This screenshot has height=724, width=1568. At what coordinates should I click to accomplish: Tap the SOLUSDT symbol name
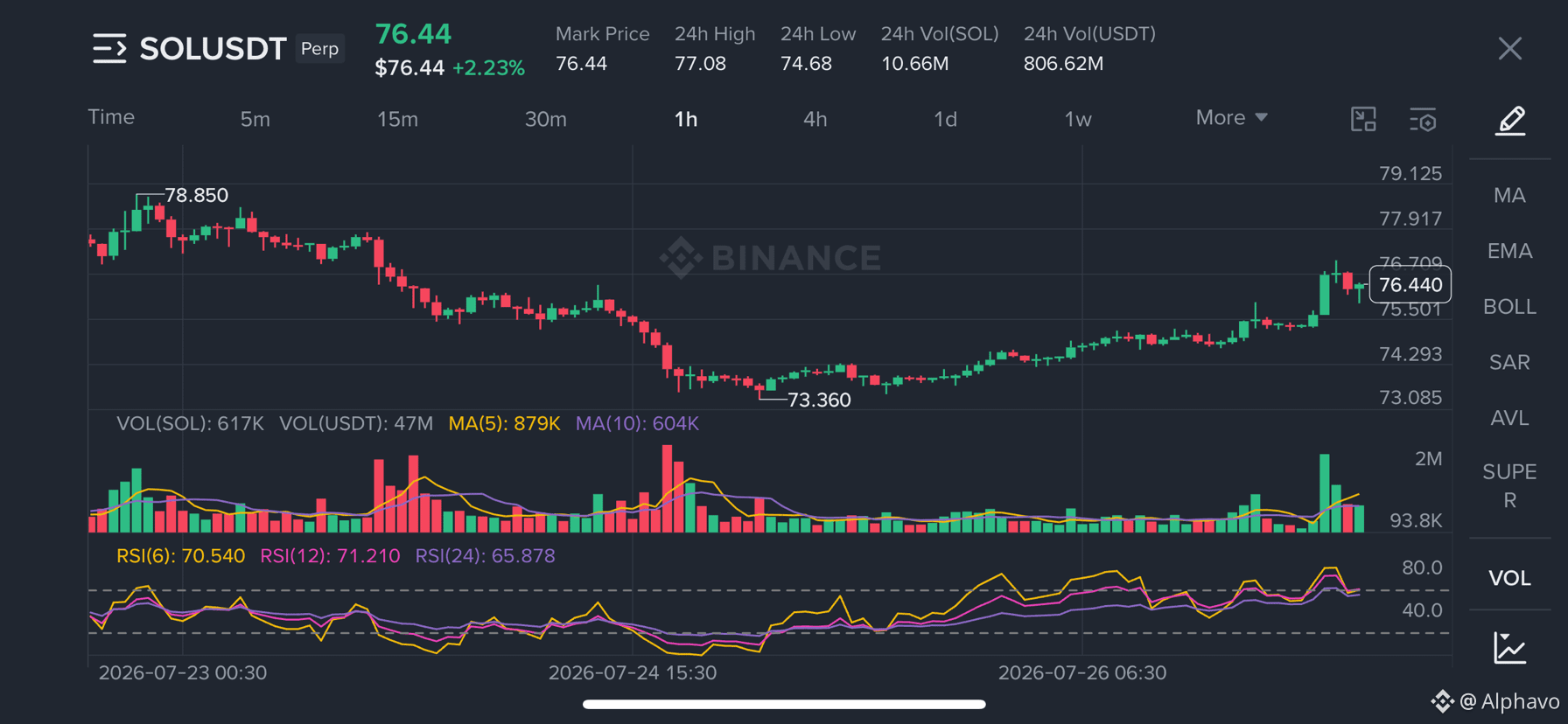pos(213,49)
